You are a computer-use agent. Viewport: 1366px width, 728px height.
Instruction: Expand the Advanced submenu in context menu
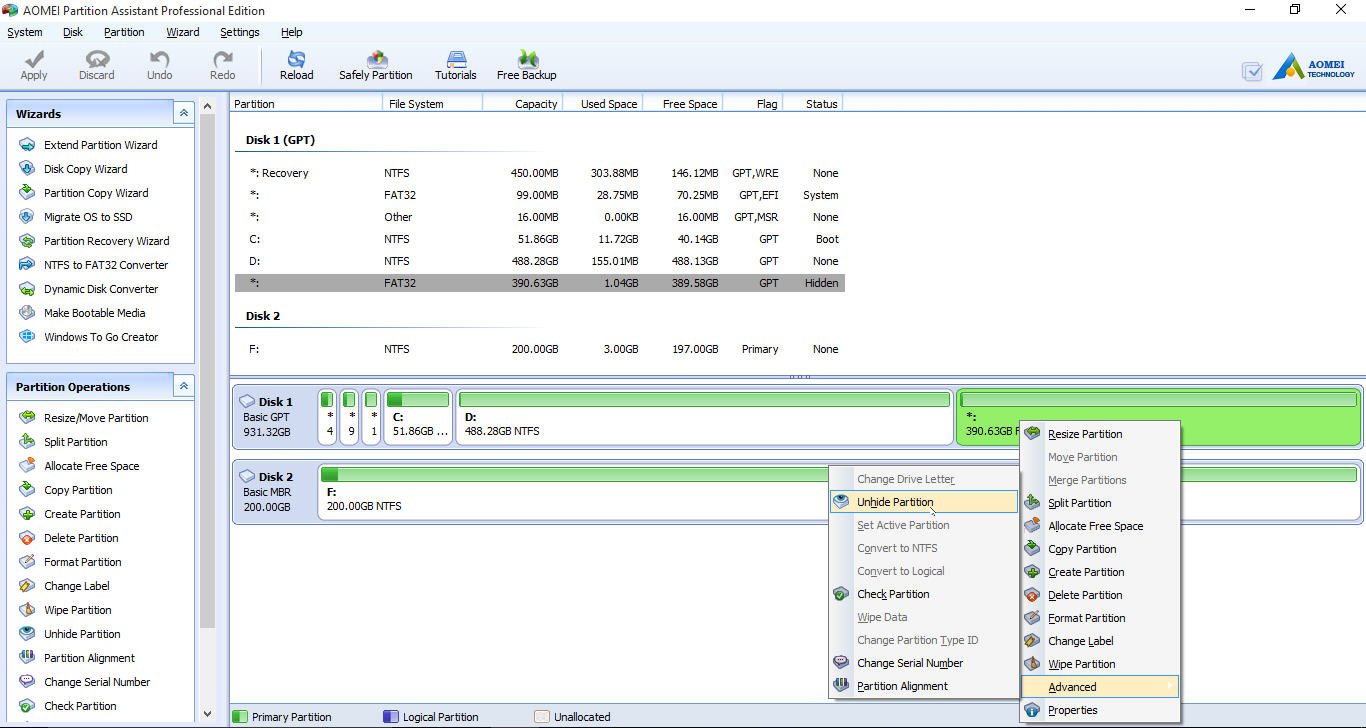pyautogui.click(x=1099, y=687)
